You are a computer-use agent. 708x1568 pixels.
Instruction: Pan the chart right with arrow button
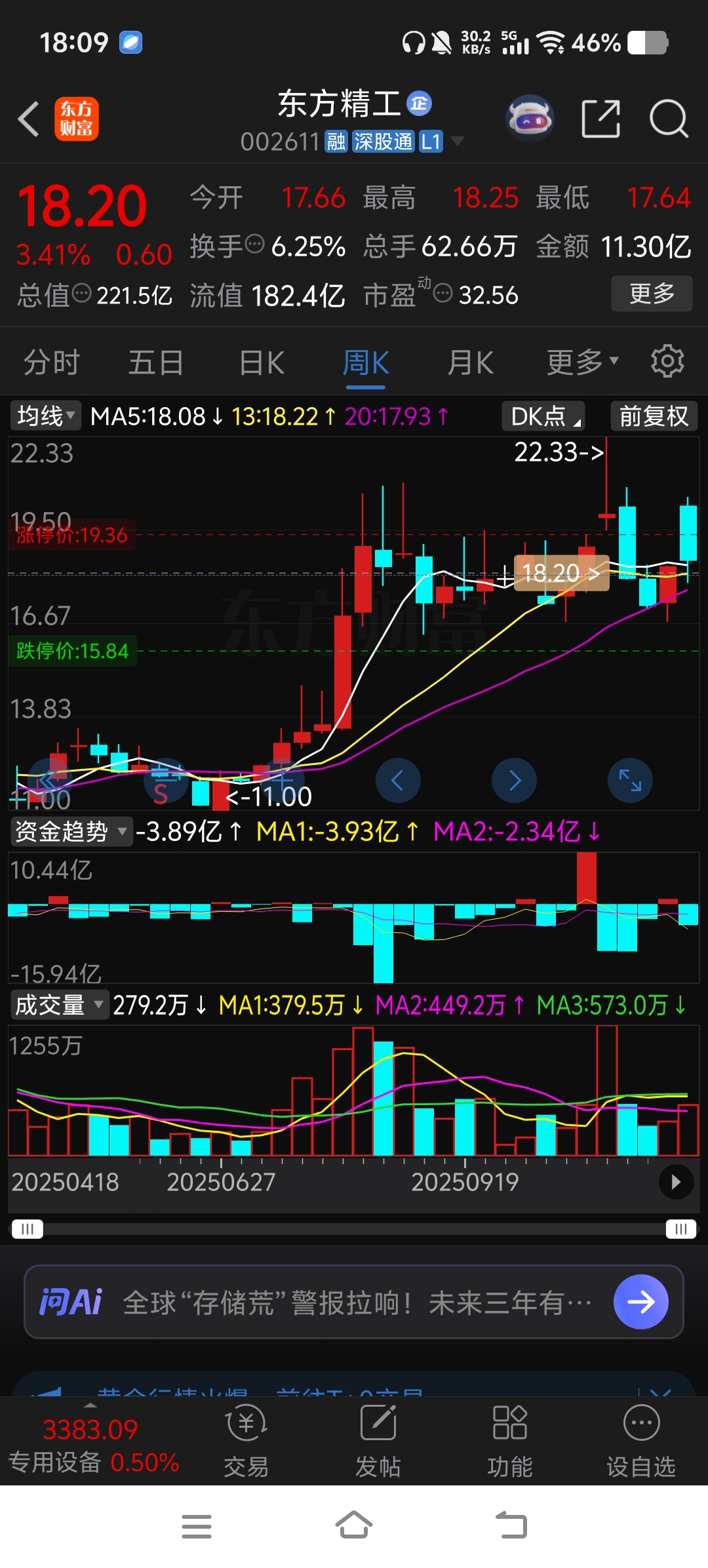[x=515, y=780]
